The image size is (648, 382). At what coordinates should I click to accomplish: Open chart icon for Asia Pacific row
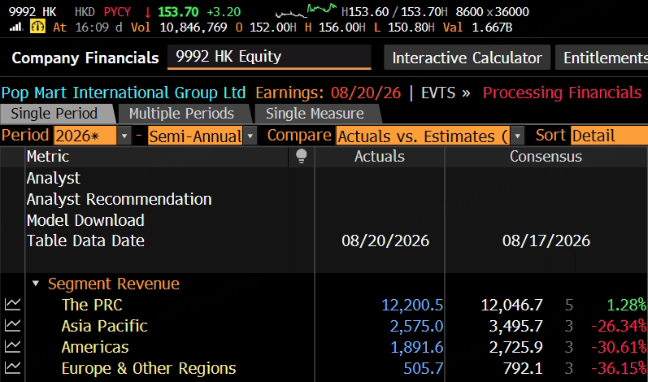pos(12,326)
